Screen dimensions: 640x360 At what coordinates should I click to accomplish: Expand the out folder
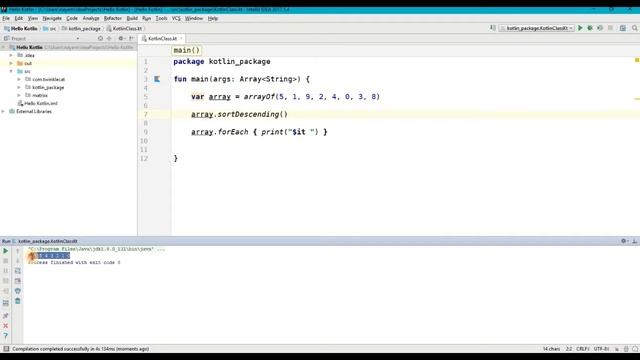pyautogui.click(x=11, y=63)
